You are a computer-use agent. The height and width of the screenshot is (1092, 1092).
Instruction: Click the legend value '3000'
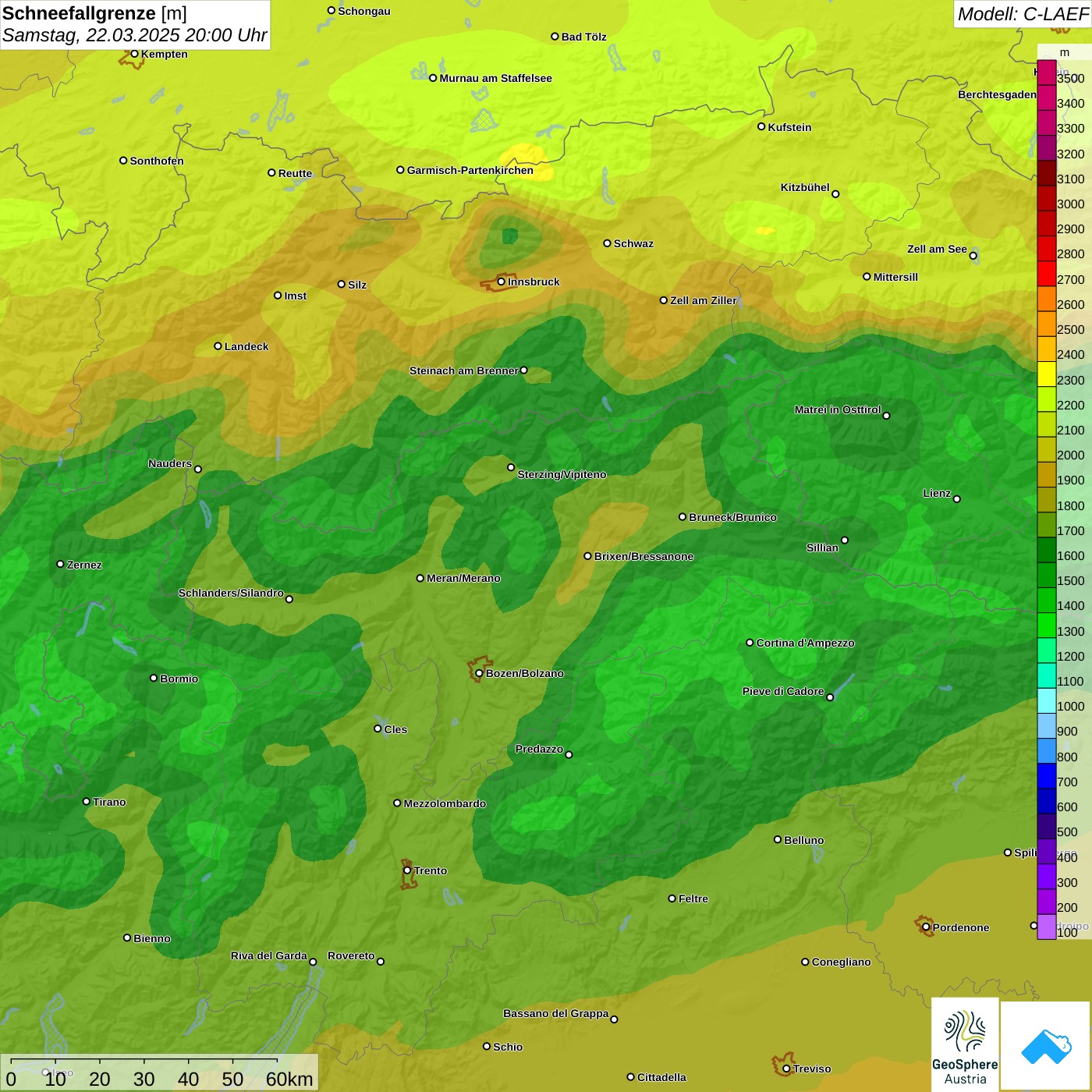(1070, 204)
